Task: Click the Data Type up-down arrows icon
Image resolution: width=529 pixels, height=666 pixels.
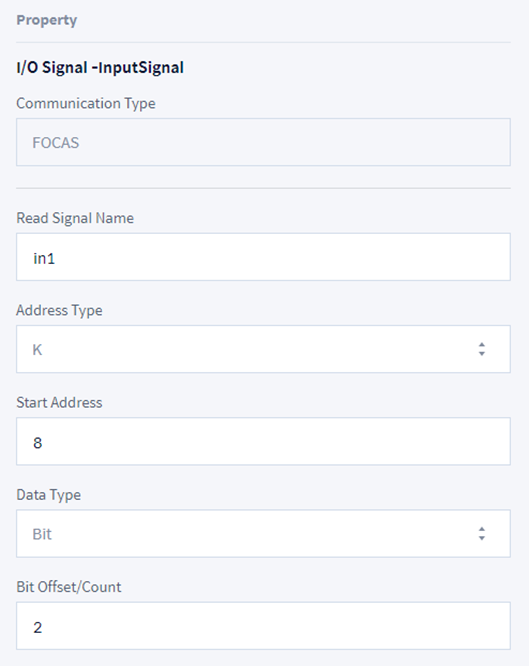Action: pos(481,533)
